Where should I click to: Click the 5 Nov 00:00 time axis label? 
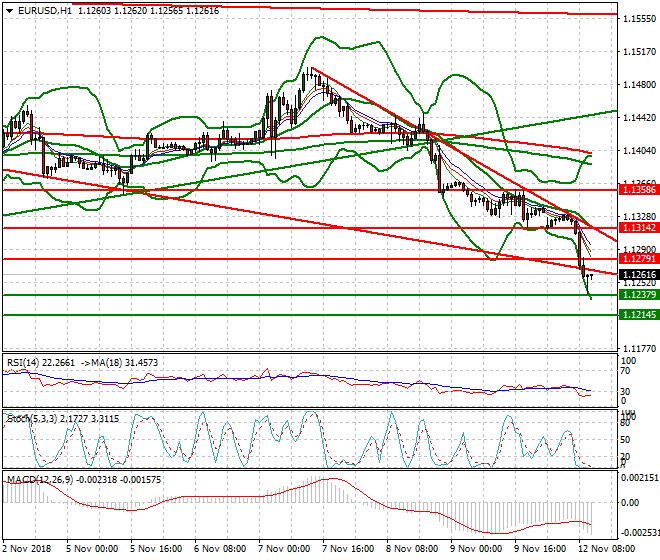click(x=92, y=549)
